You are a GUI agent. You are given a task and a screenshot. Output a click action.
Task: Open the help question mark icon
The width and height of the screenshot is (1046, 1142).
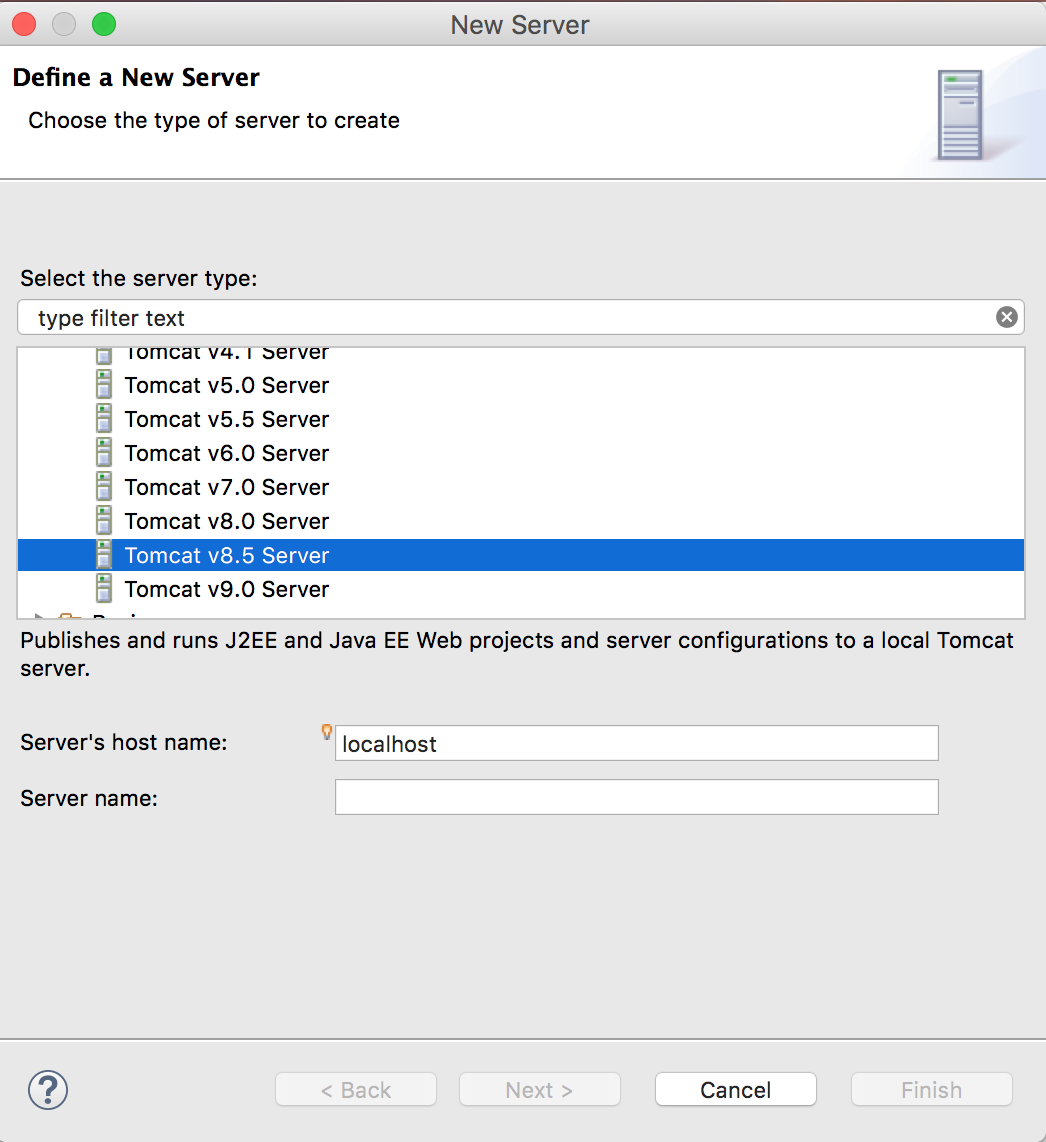coord(48,1090)
